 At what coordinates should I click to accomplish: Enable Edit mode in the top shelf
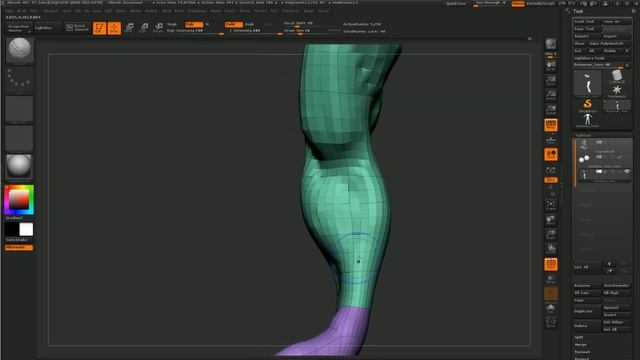[99, 28]
